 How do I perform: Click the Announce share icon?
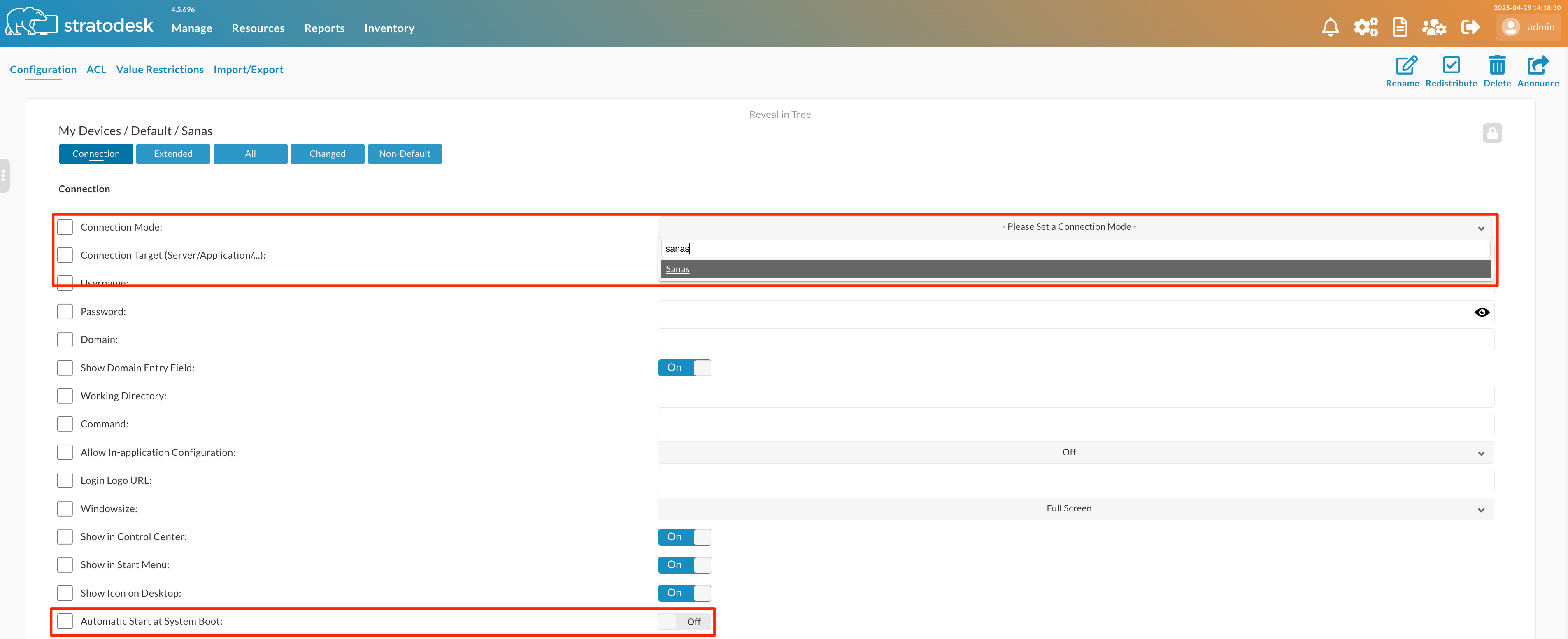tap(1538, 65)
